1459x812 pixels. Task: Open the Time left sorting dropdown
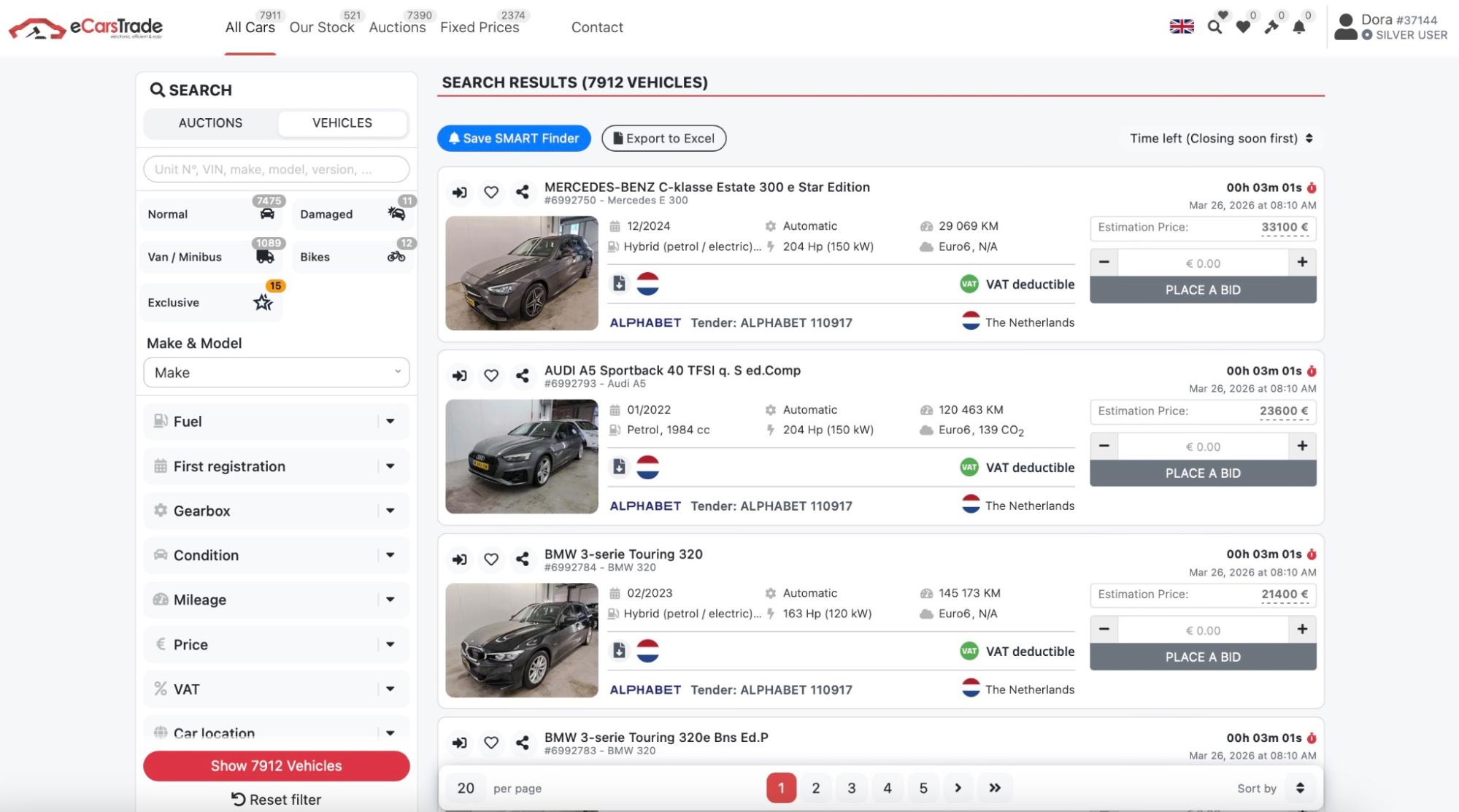tap(1221, 138)
